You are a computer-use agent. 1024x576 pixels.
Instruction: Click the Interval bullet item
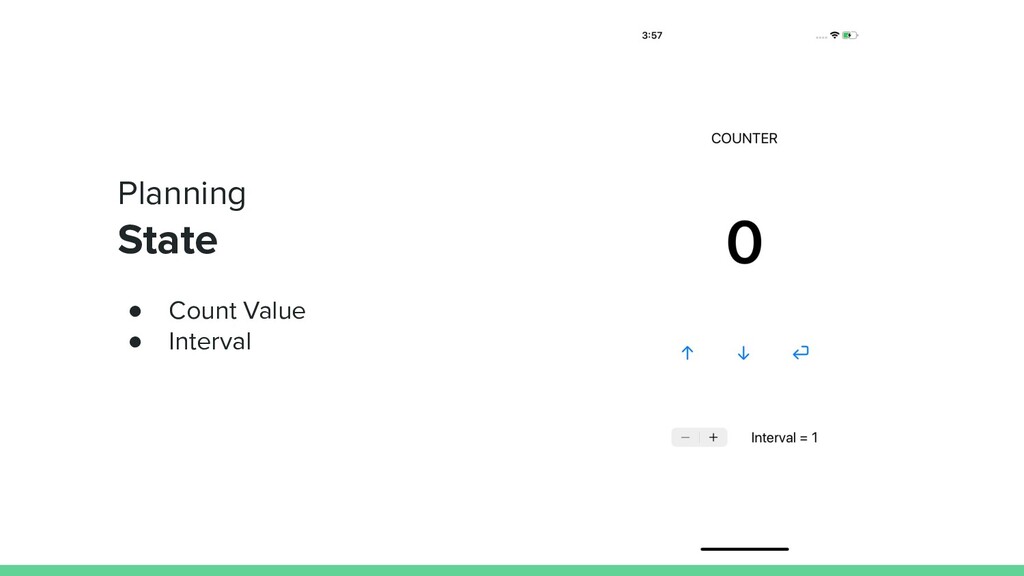tap(210, 342)
